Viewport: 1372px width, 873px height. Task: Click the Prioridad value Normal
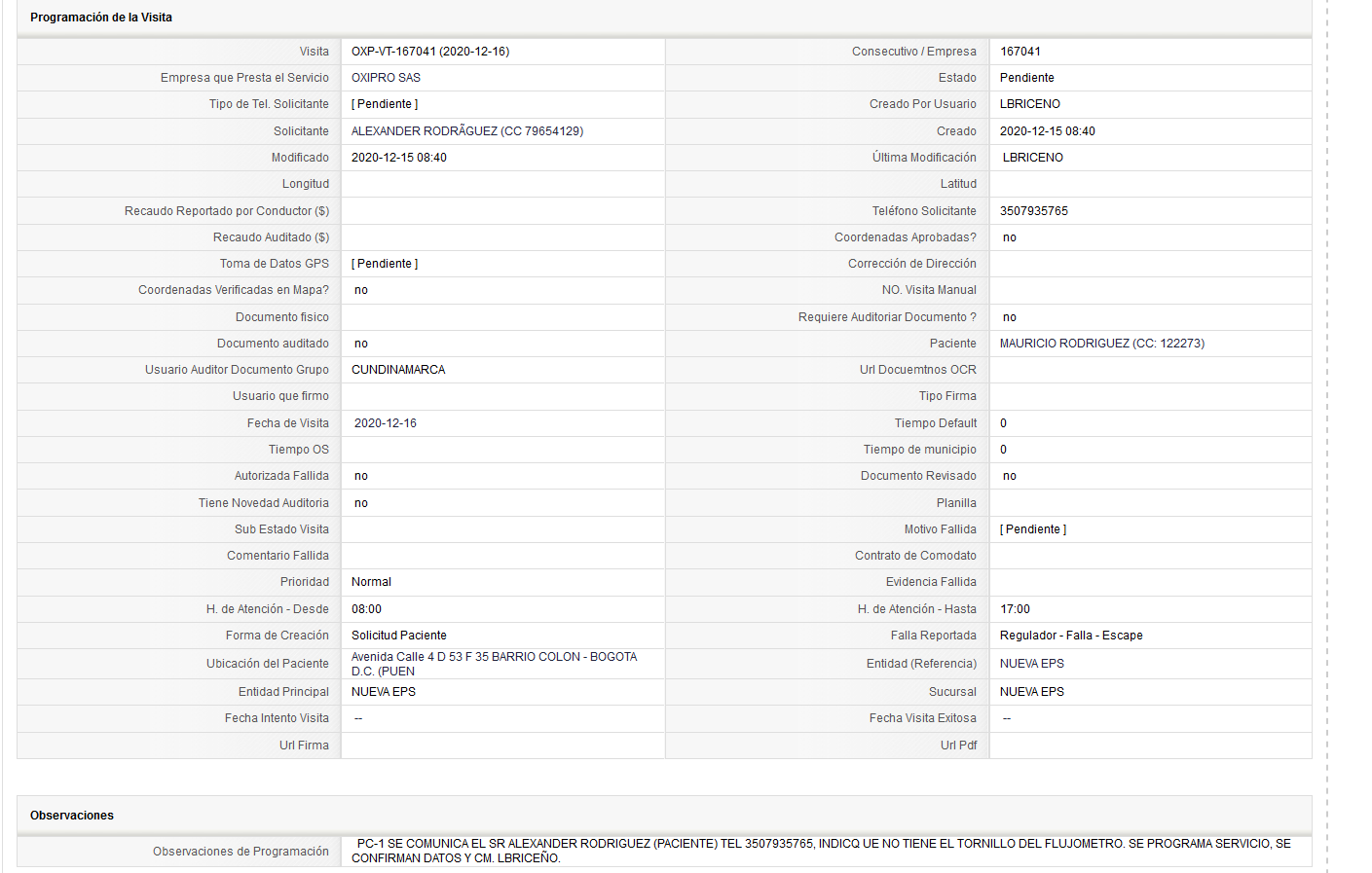click(x=371, y=582)
